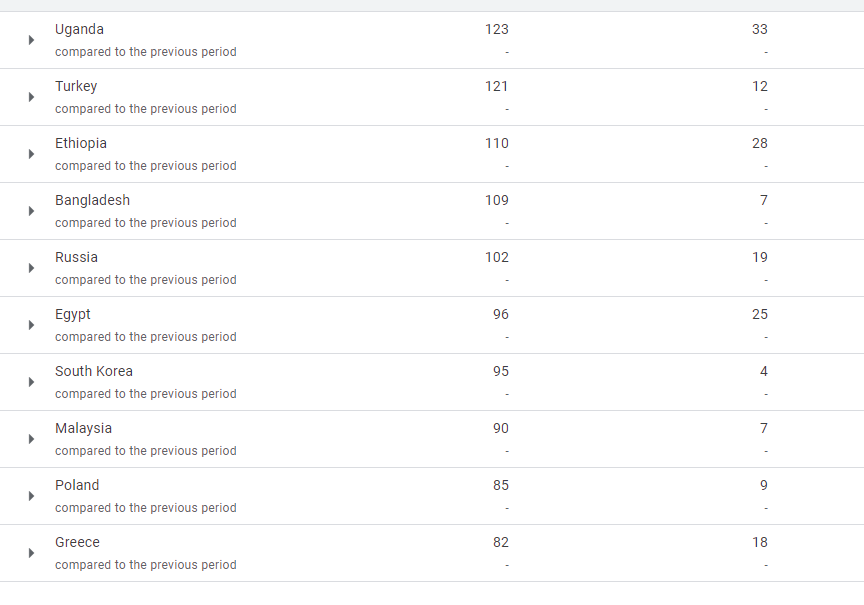Expand the Egypt row arrow

pos(31,325)
